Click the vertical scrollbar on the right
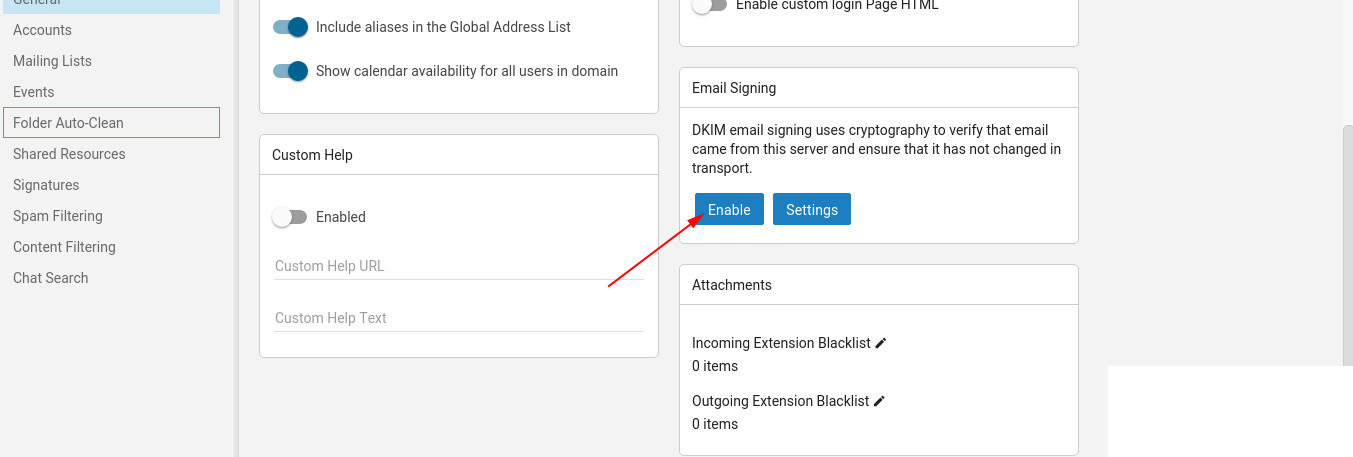The height and width of the screenshot is (457, 1353). tap(1347, 240)
